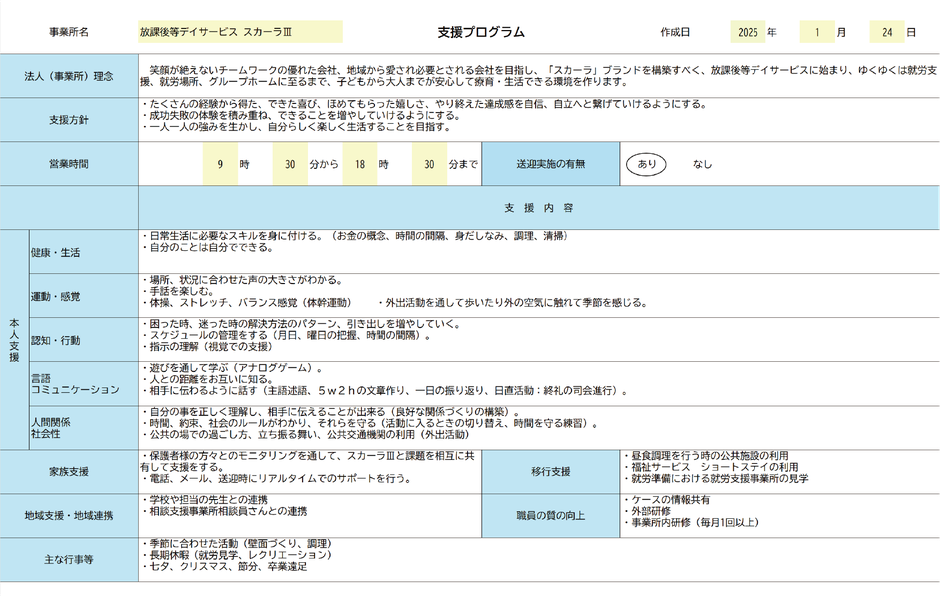Viewport: 940px width, 596px height.
Task: Click the line 外部研修
Action: click(647, 511)
